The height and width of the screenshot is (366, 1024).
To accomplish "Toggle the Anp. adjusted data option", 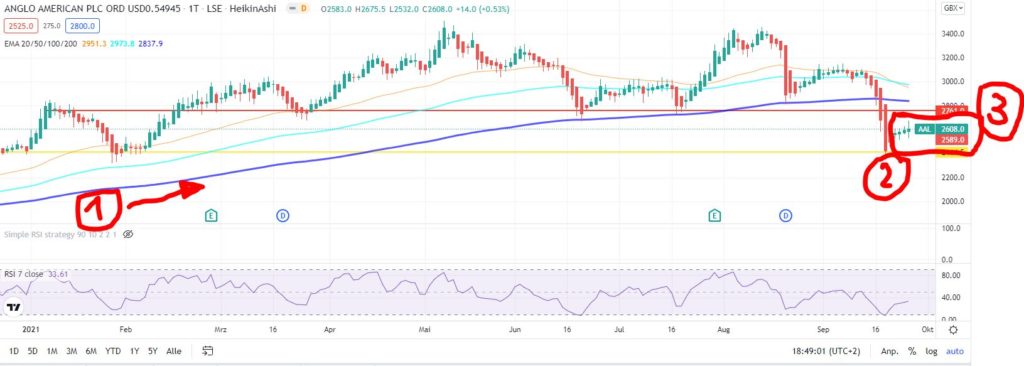I will coord(889,351).
